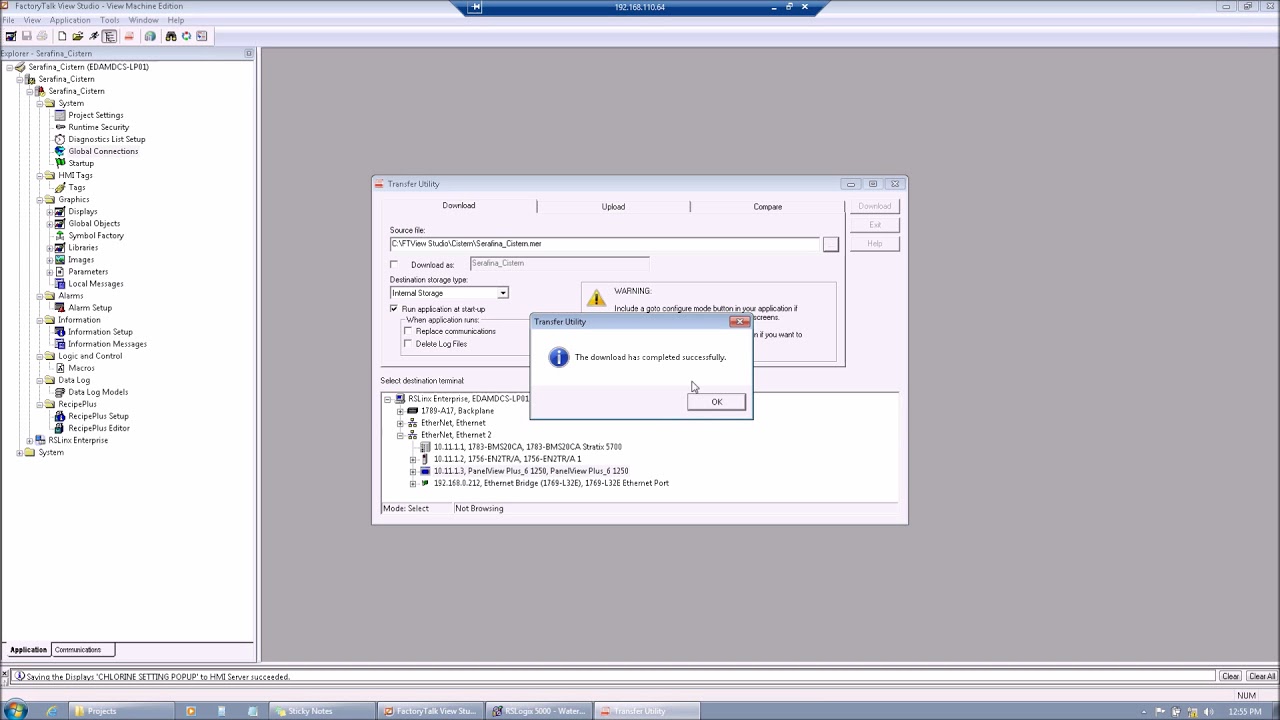Check the Replace communications checkbox
Screen dimensions: 1280x720
pyautogui.click(x=408, y=331)
